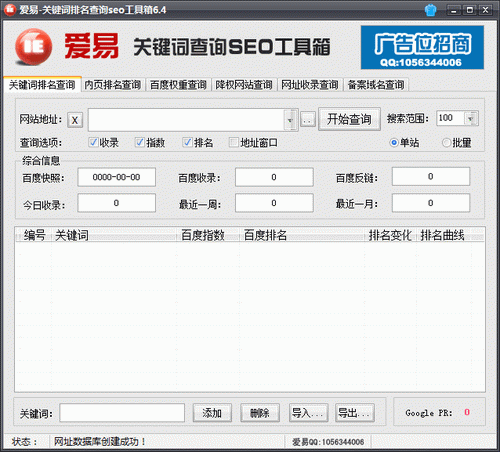Click the blue shirt skin icon in title bar
Viewport: 500px width, 452px height.
430,10
